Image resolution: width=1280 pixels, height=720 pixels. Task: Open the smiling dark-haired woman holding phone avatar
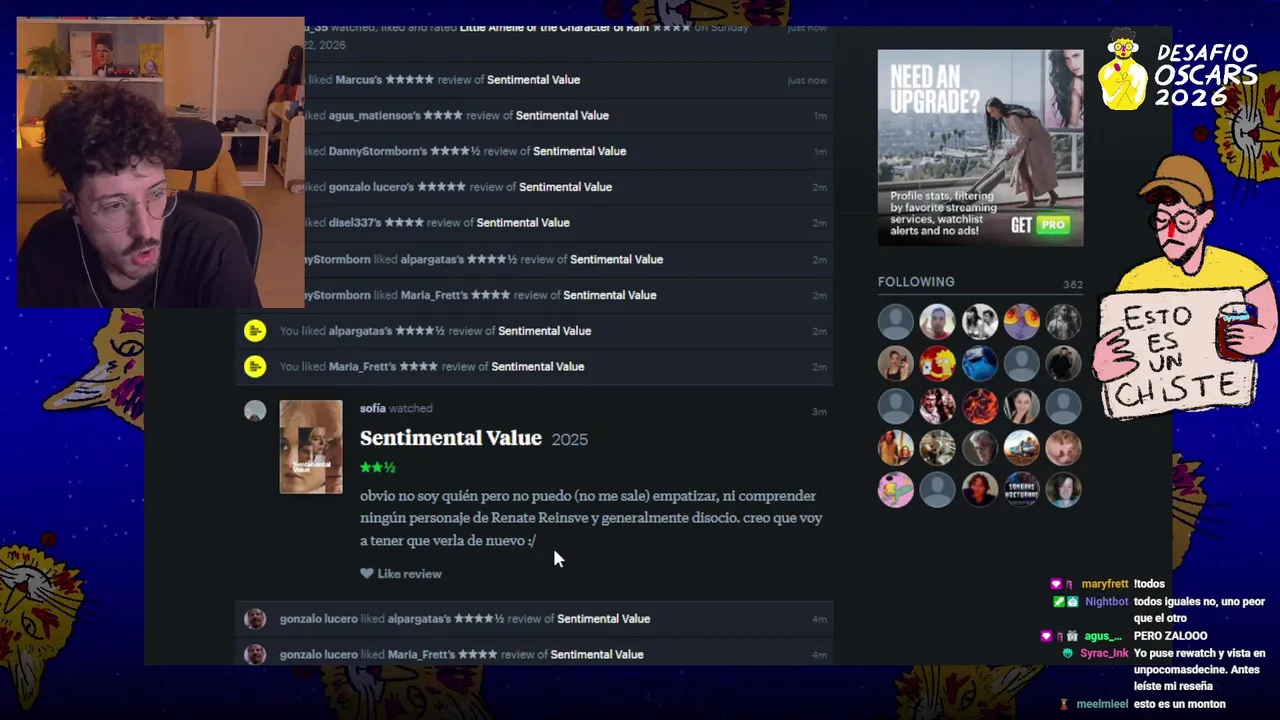tap(1022, 406)
